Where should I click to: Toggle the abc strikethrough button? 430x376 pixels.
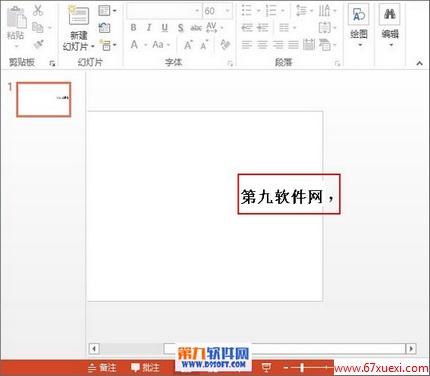196,28
